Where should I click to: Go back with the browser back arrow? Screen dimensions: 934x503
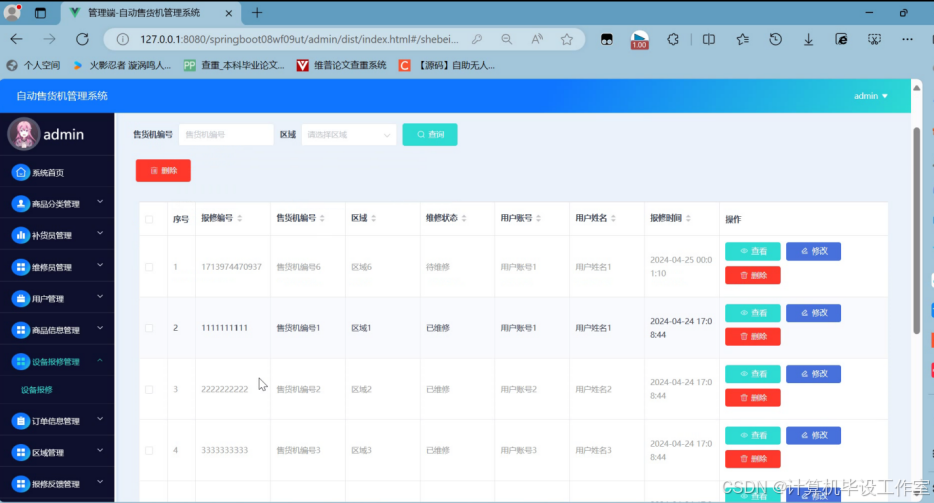[x=16, y=39]
